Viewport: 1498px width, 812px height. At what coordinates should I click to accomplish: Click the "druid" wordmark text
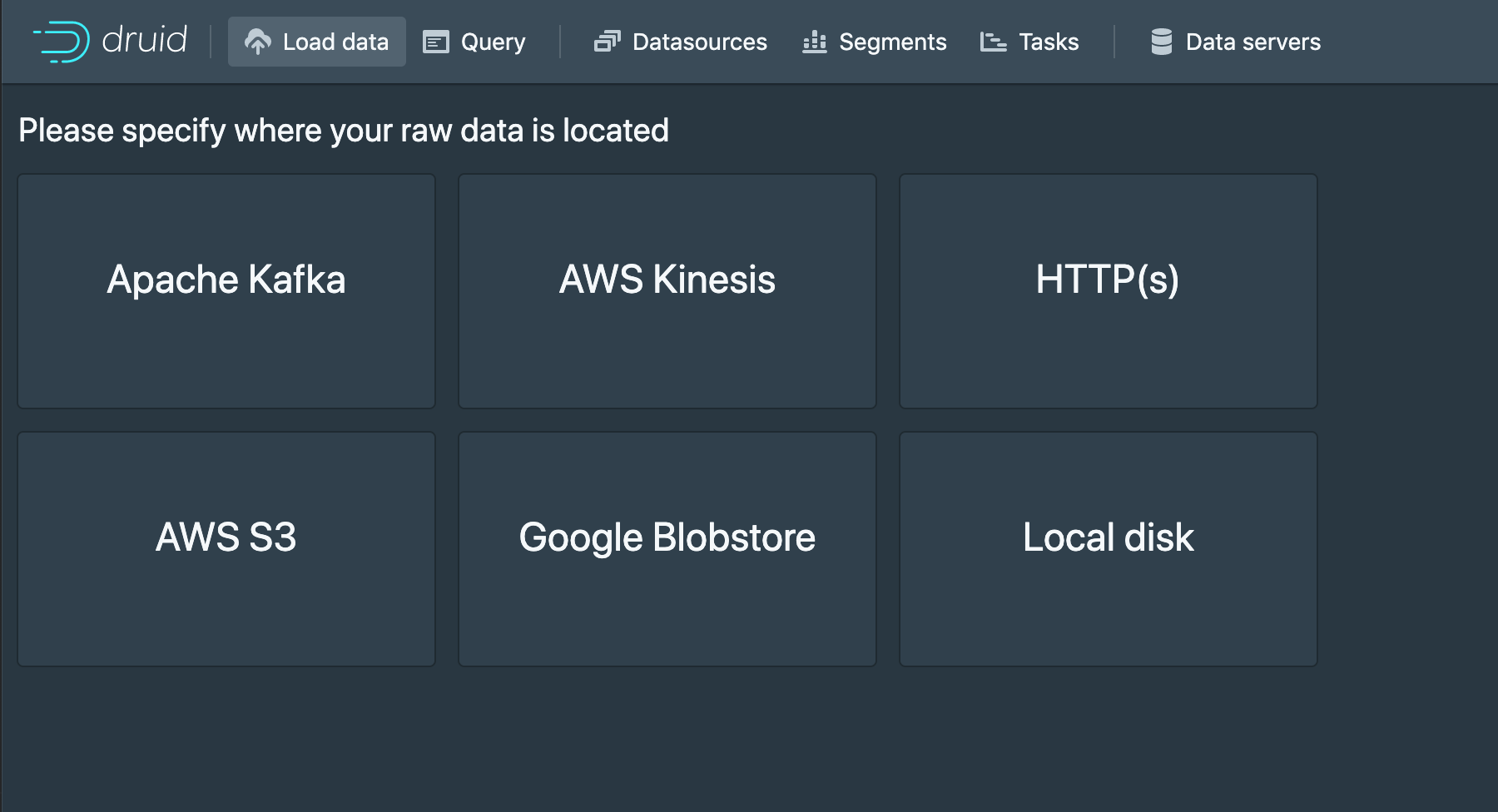pos(145,40)
